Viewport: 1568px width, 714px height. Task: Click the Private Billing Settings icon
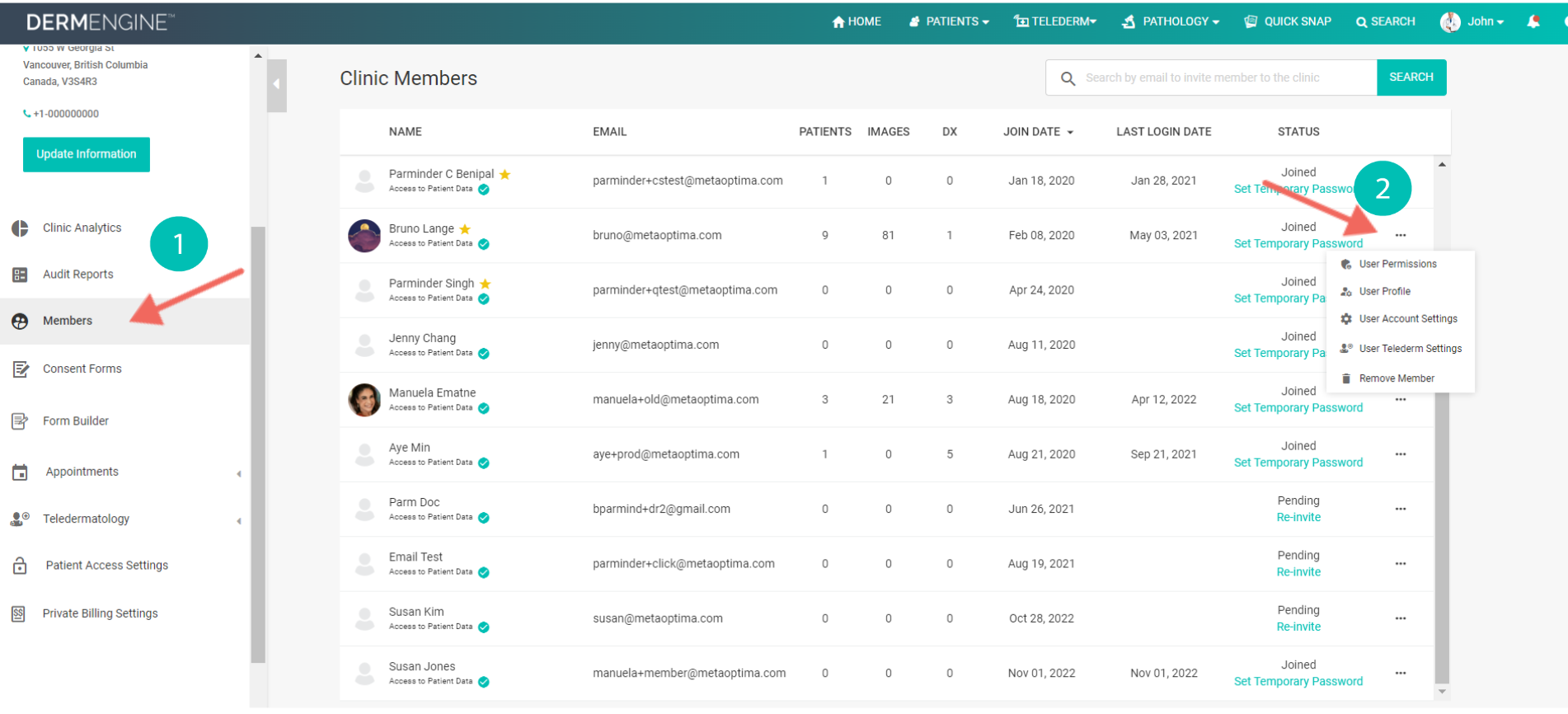click(x=18, y=613)
